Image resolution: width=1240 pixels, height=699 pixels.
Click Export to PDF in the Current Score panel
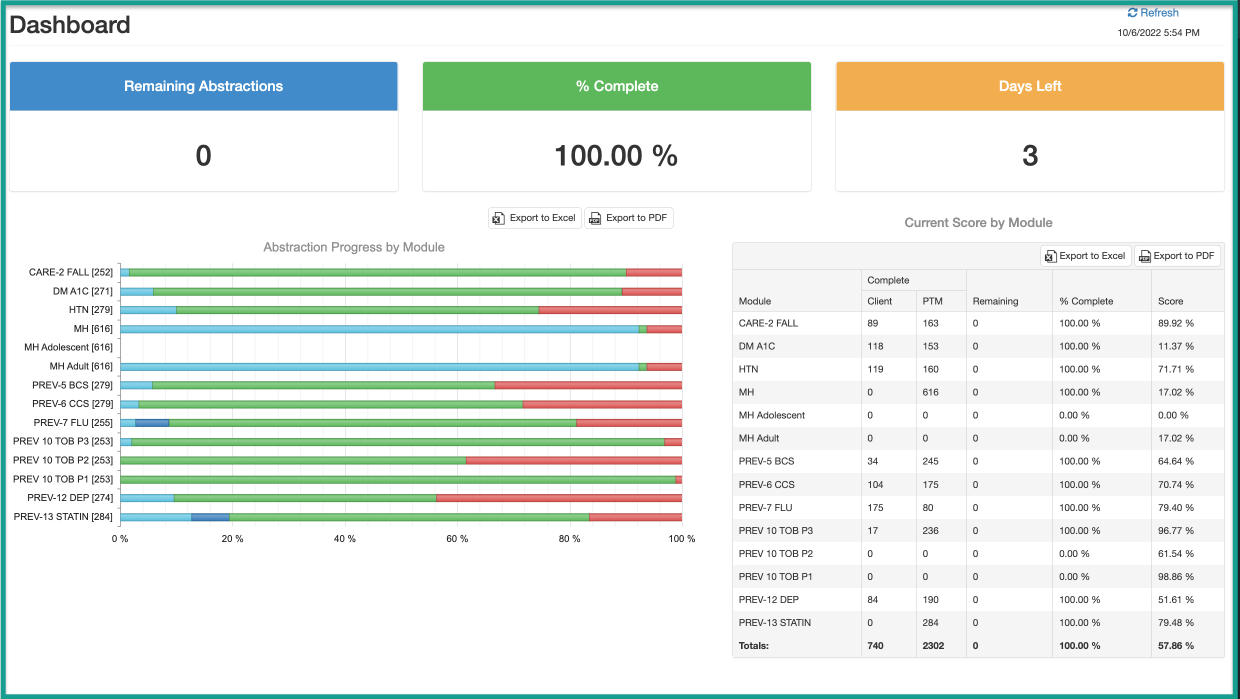(x=1177, y=255)
